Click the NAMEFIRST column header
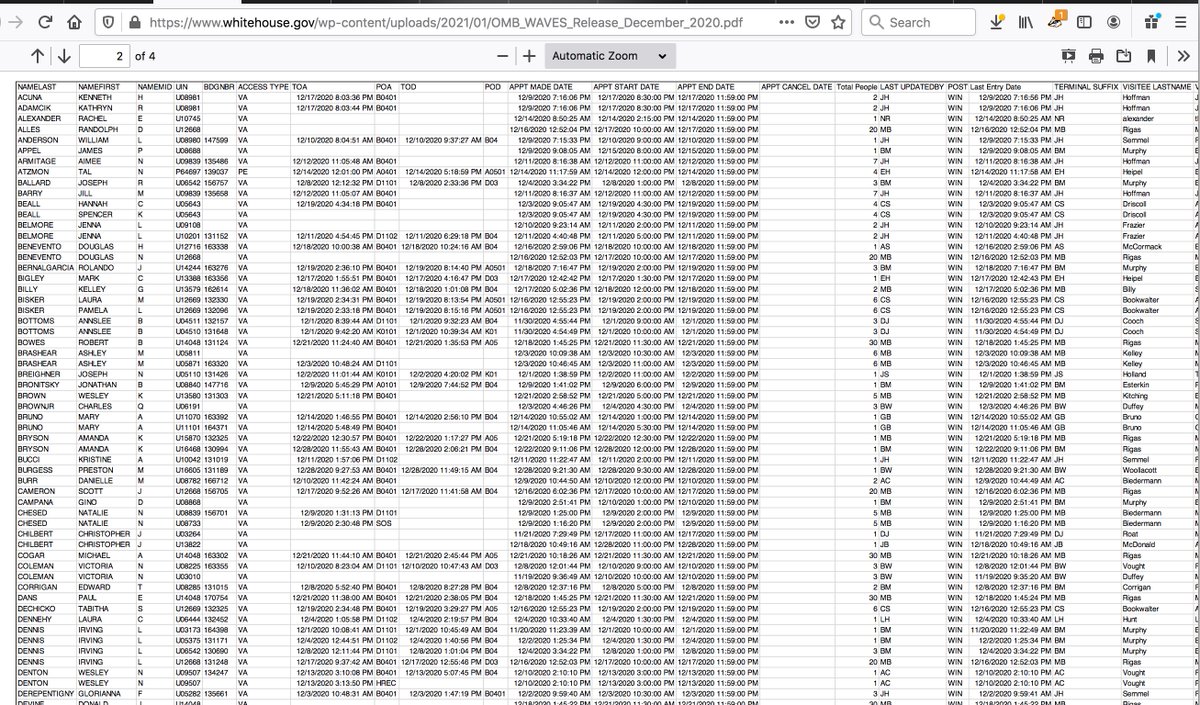 click(x=100, y=87)
